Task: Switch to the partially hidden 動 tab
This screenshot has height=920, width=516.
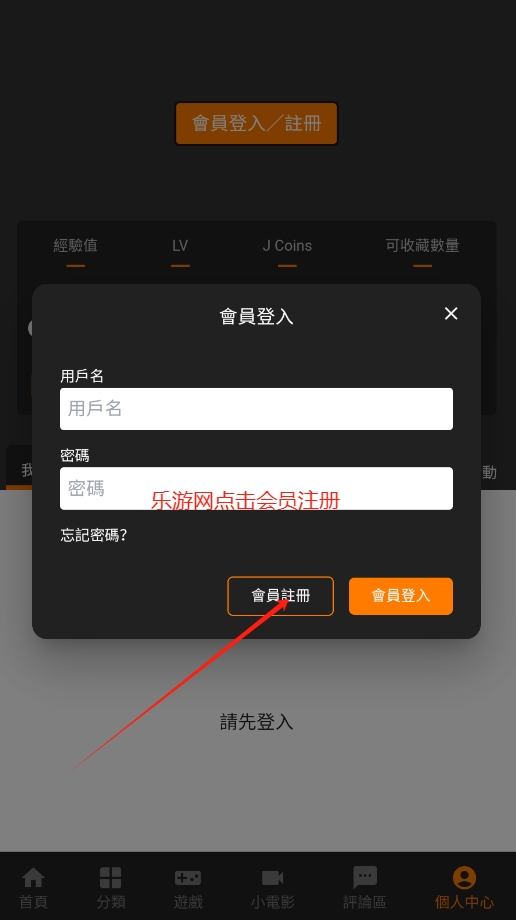Action: (489, 472)
